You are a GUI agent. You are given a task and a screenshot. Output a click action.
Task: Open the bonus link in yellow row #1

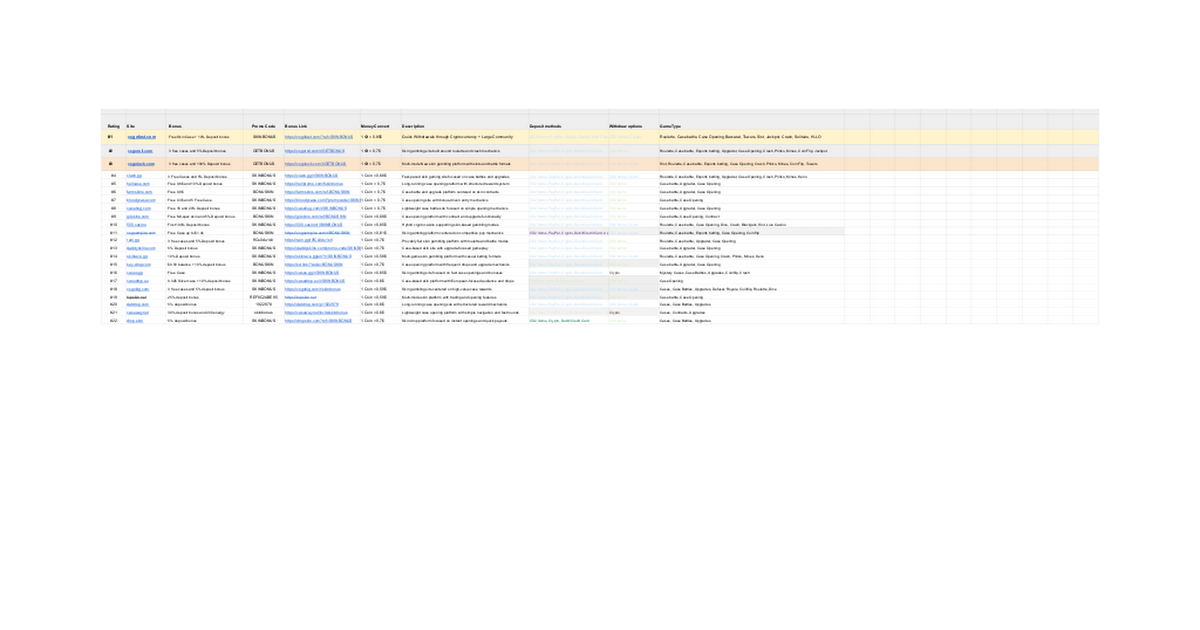(318, 137)
